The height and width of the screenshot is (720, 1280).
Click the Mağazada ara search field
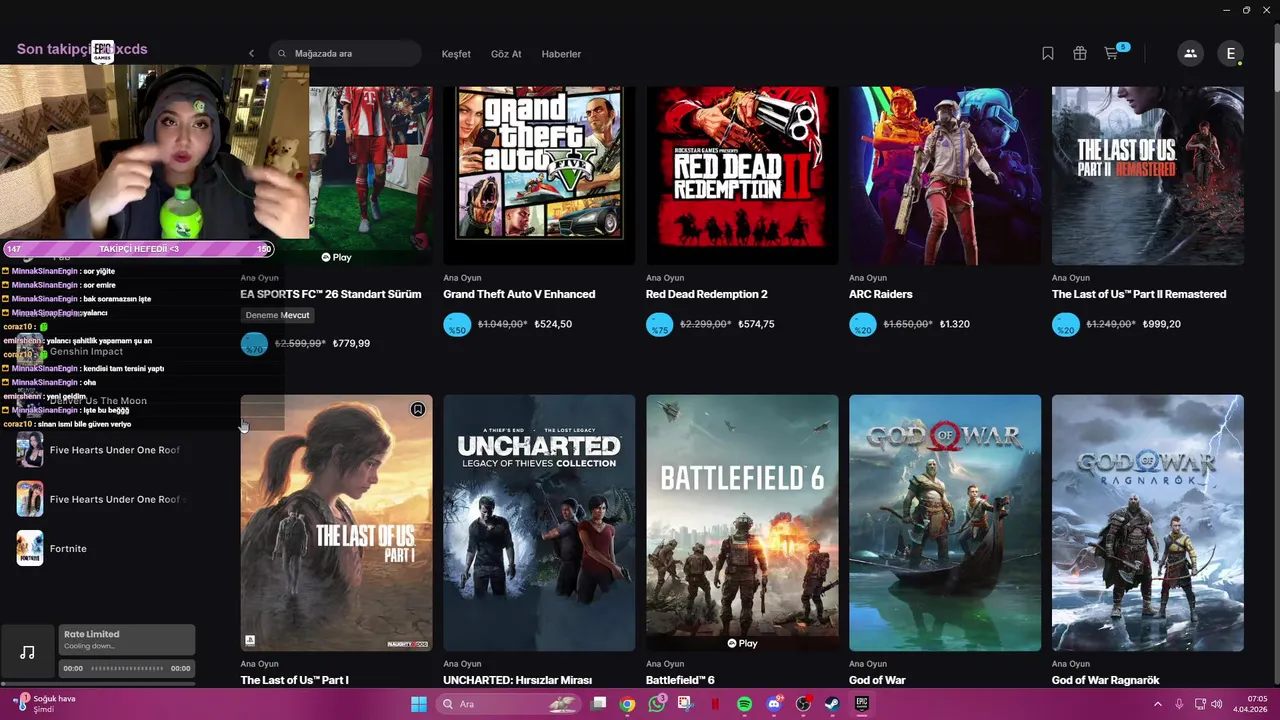pos(346,54)
